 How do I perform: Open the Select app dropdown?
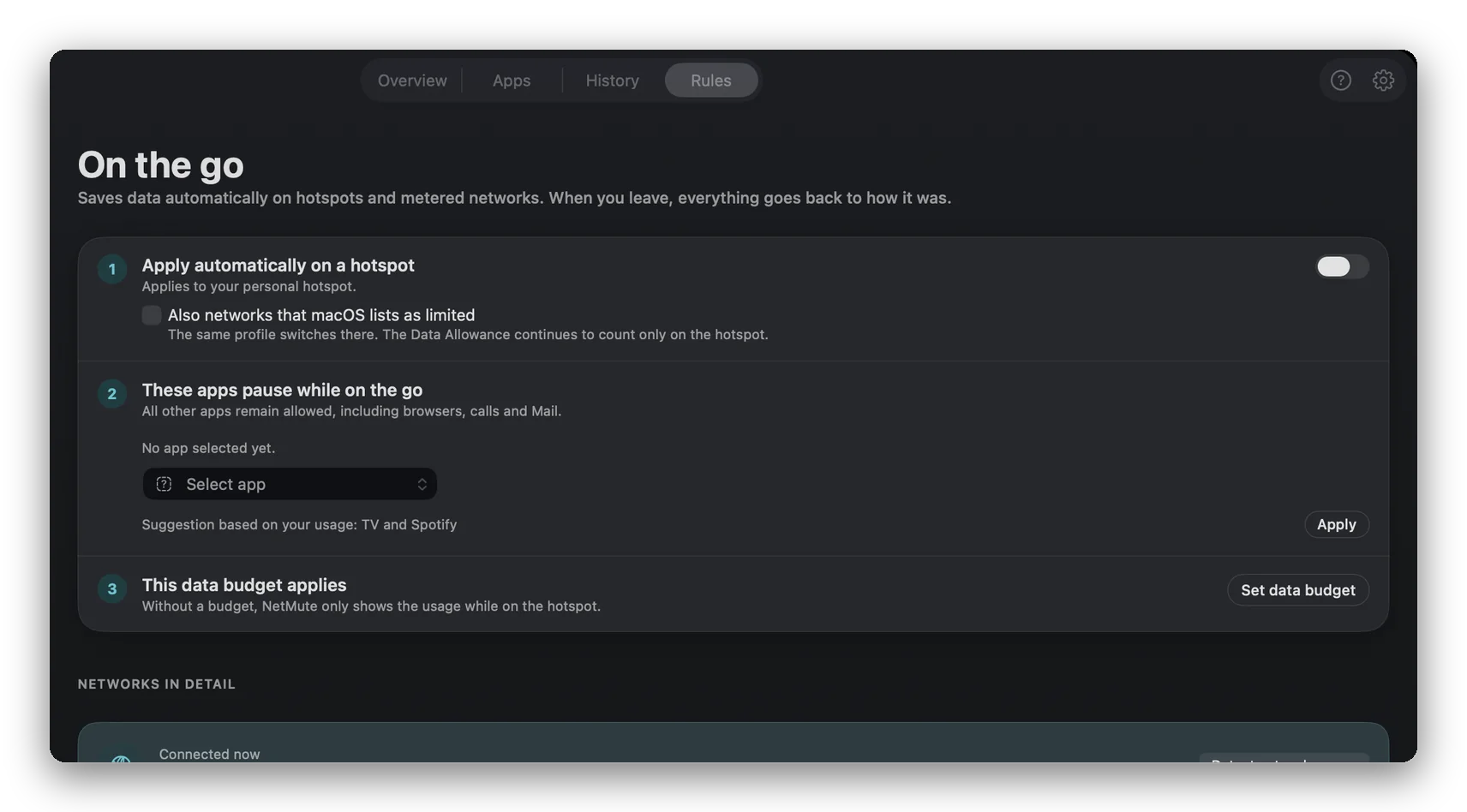290,484
